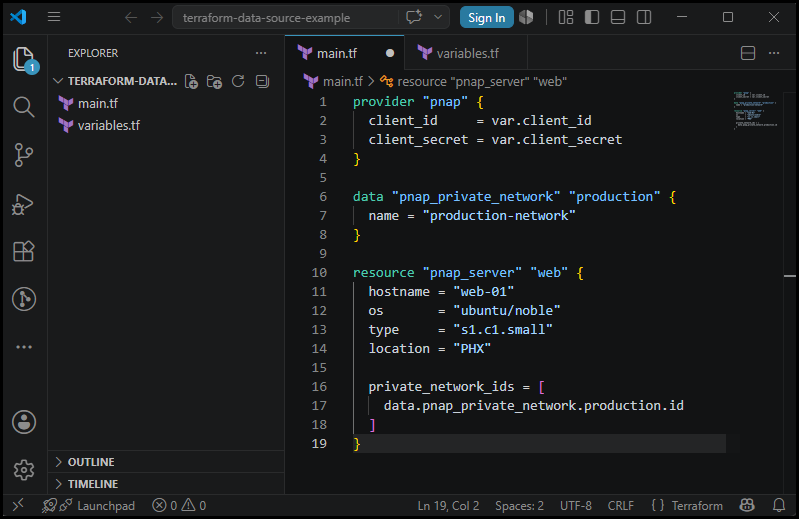Open the Explorer view in activity bar
This screenshot has height=519, width=799.
(x=23, y=59)
